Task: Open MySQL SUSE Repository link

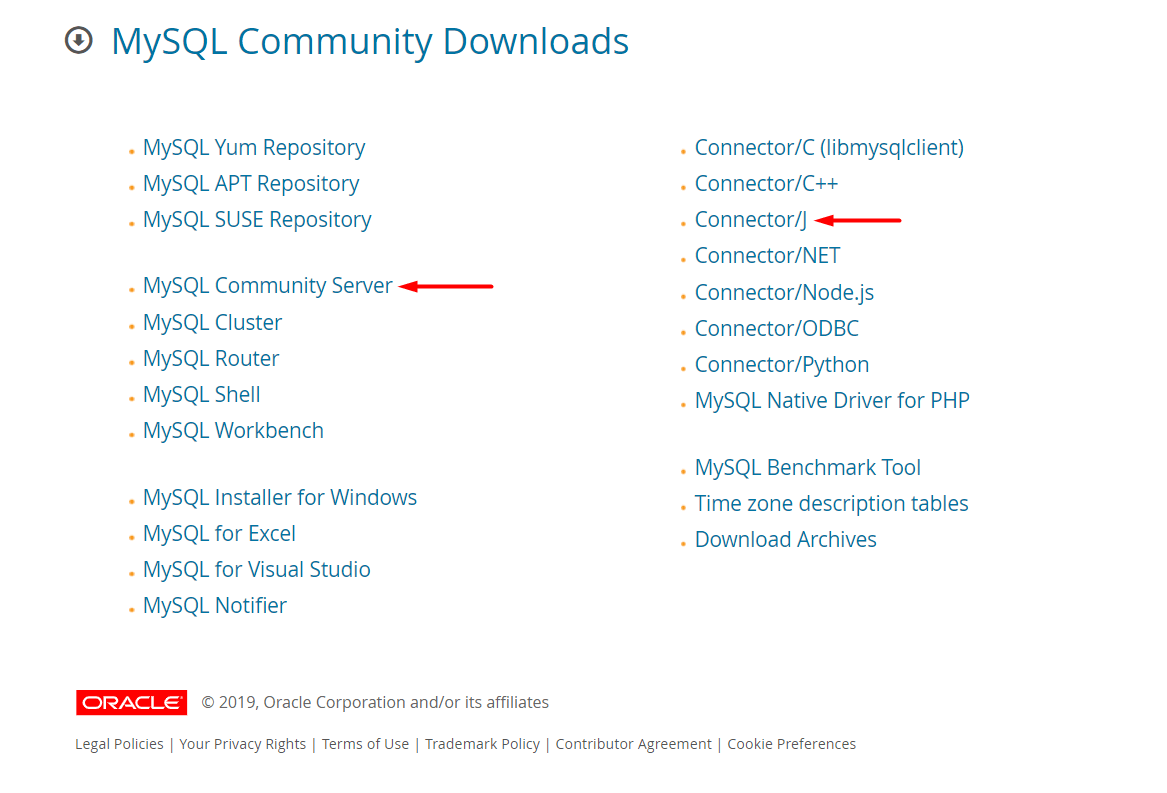Action: coord(257,220)
